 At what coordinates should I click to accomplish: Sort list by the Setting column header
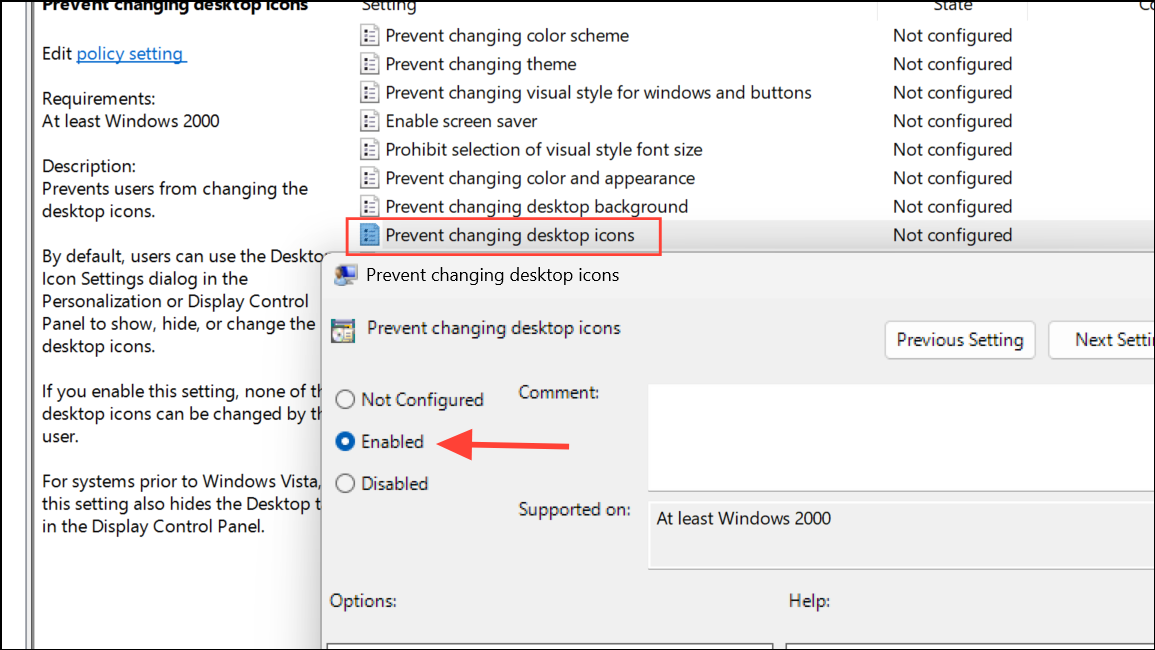pos(389,7)
